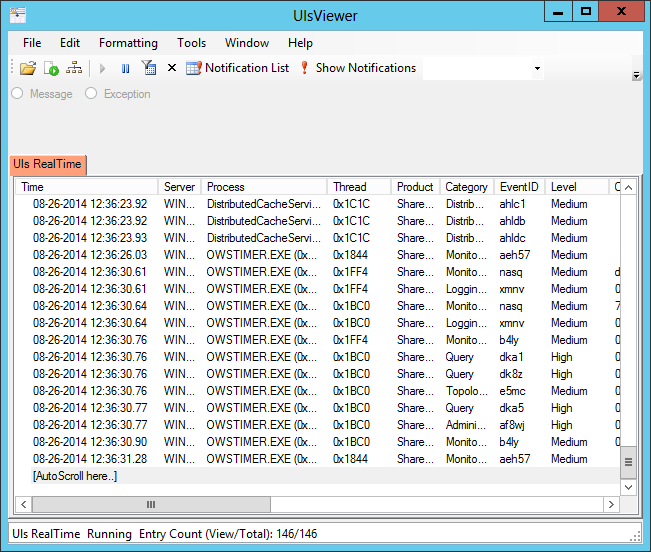Open the File menu
This screenshot has width=651, height=552.
point(32,43)
